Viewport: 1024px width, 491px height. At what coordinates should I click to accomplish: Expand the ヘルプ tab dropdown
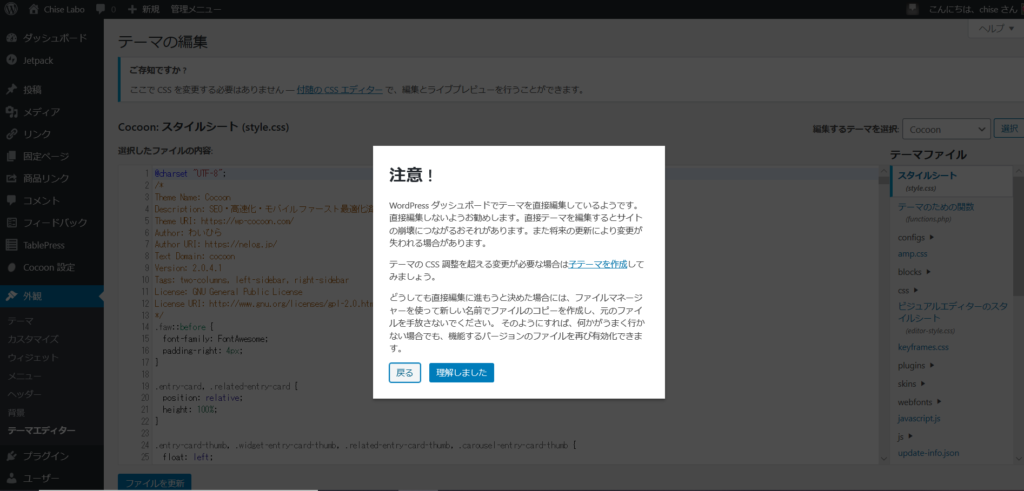tap(995, 29)
